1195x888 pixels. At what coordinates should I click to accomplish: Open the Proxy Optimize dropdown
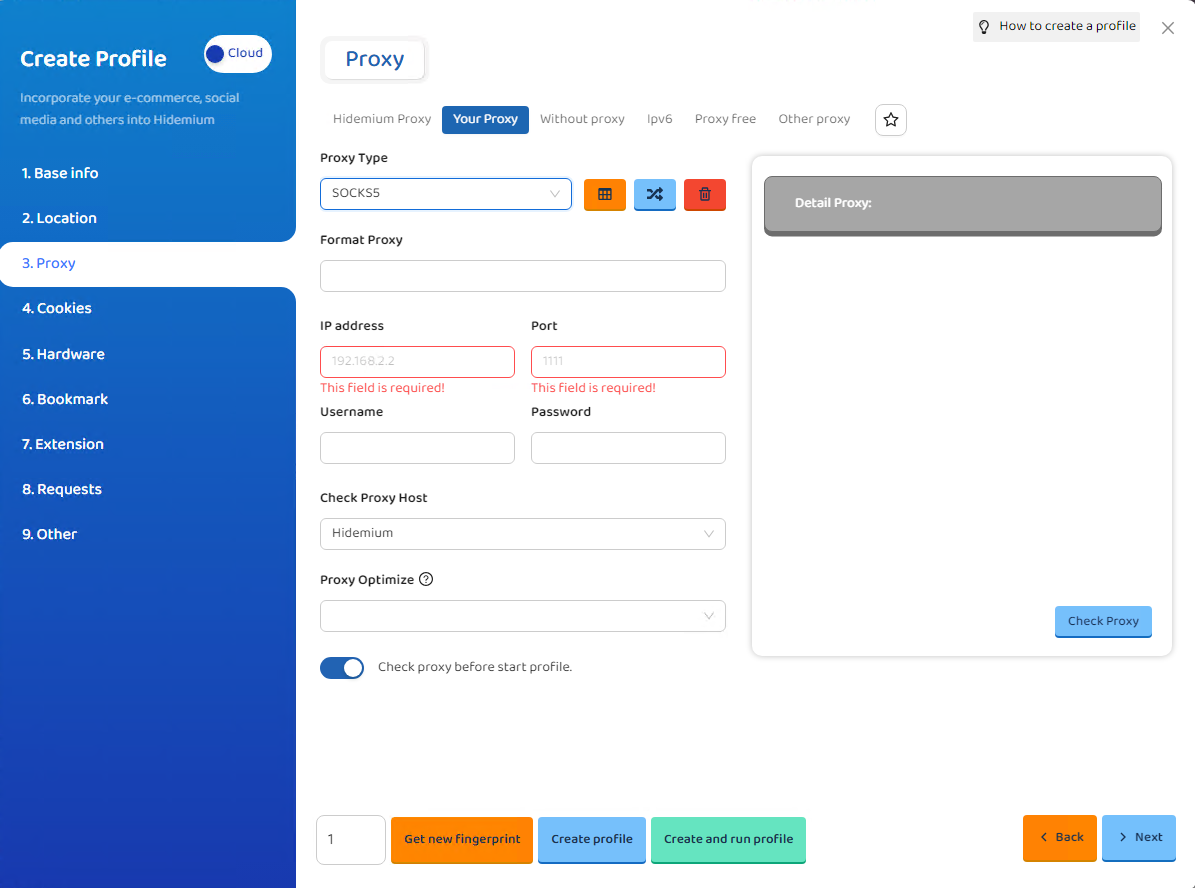tap(522, 616)
